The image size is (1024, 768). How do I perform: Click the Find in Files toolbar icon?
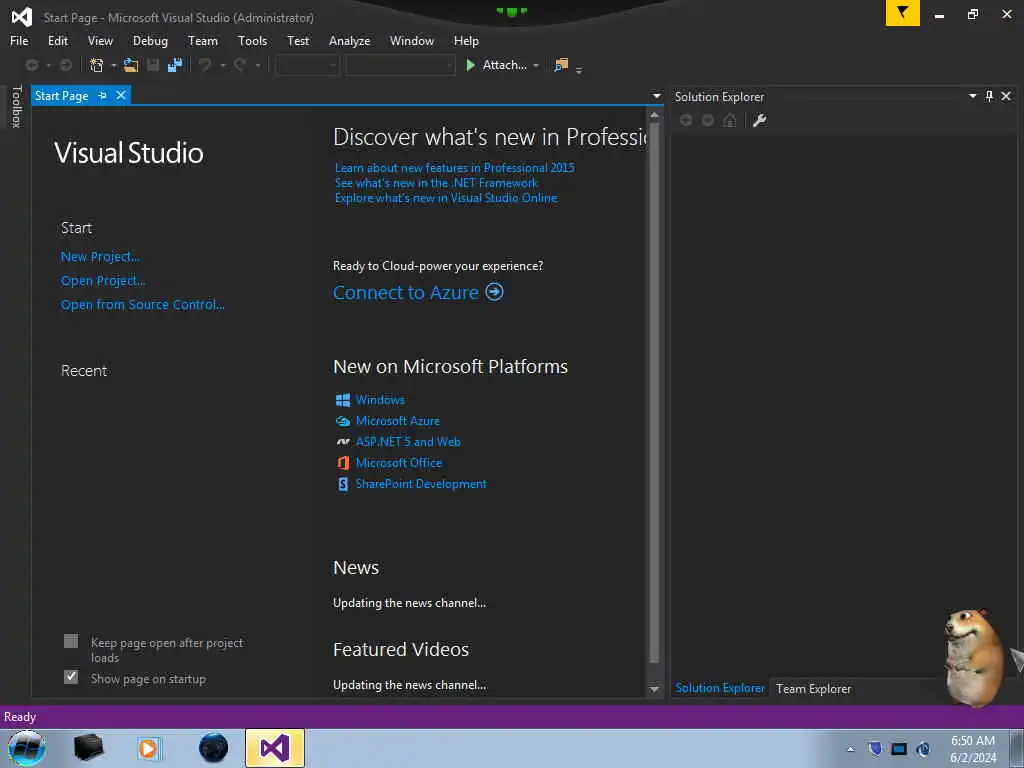tap(561, 65)
